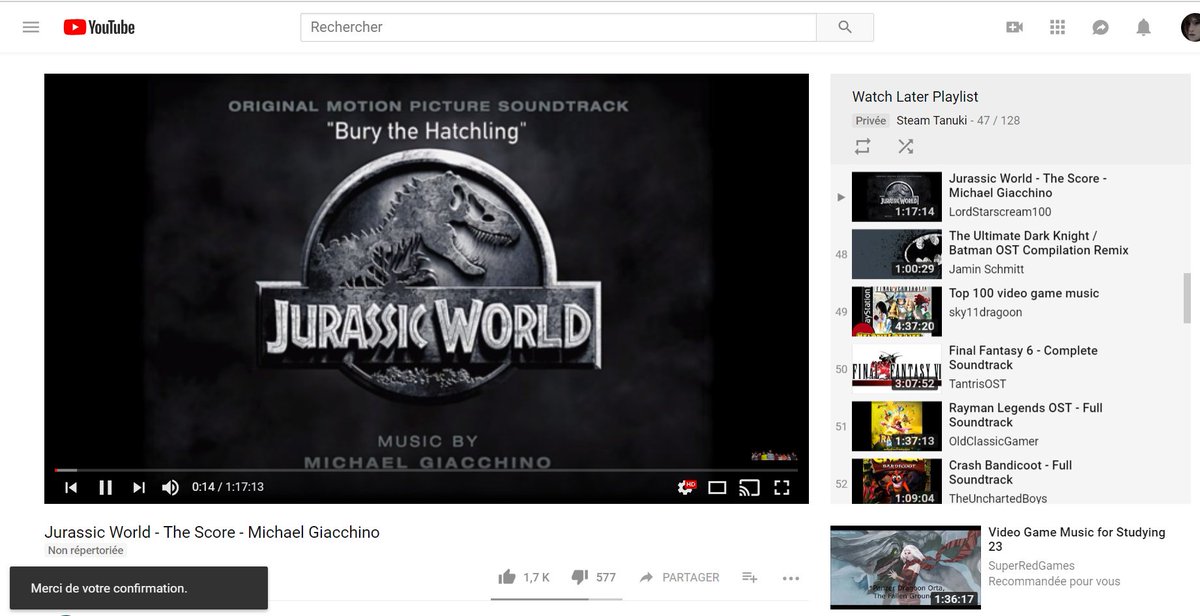This screenshot has height=616, width=1200.
Task: Toggle theater mode in player
Action: [717, 487]
